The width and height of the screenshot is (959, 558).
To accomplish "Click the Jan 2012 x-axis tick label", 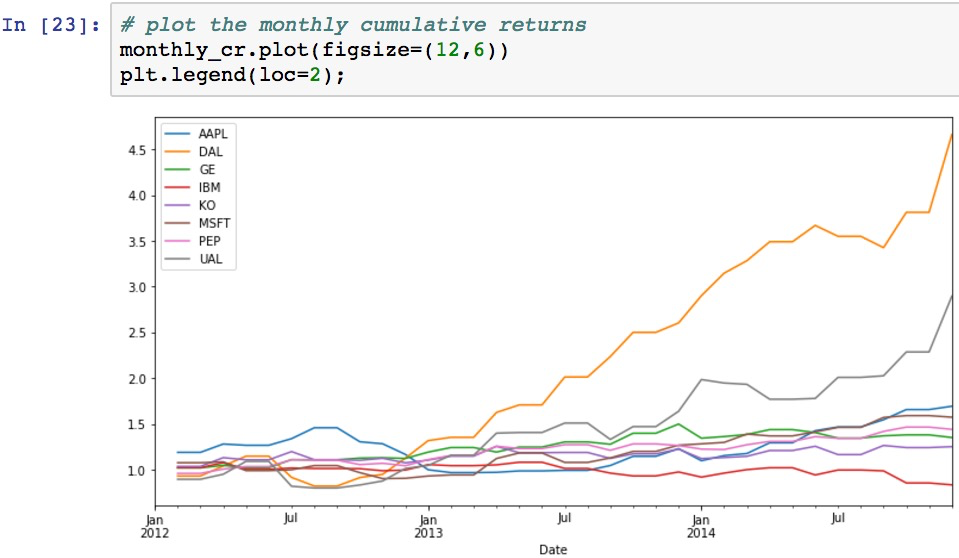I will coord(153,525).
